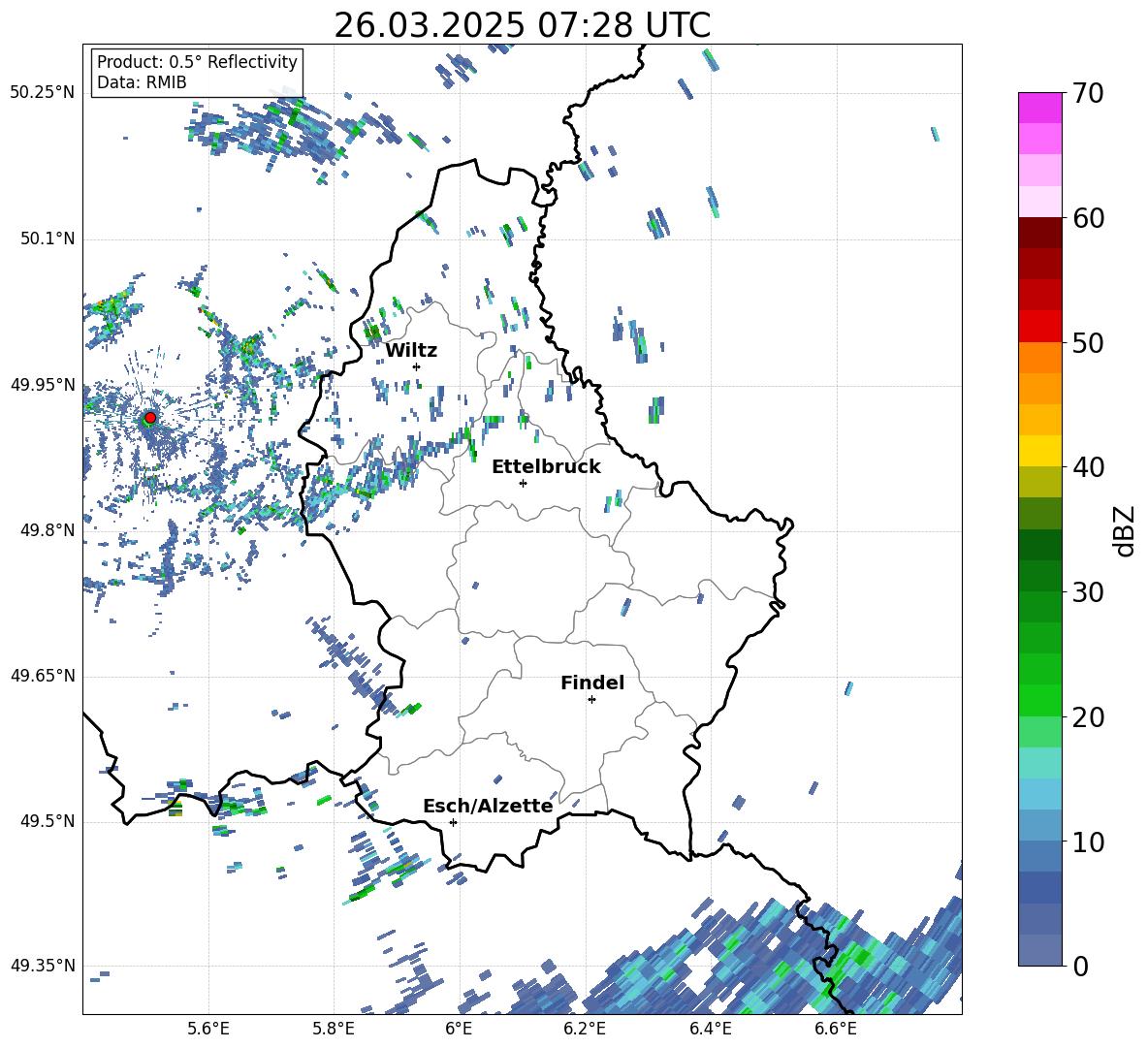The width and height of the screenshot is (1148, 1048).
Task: Click the 49.5°N latitude label
Action: 48,822
